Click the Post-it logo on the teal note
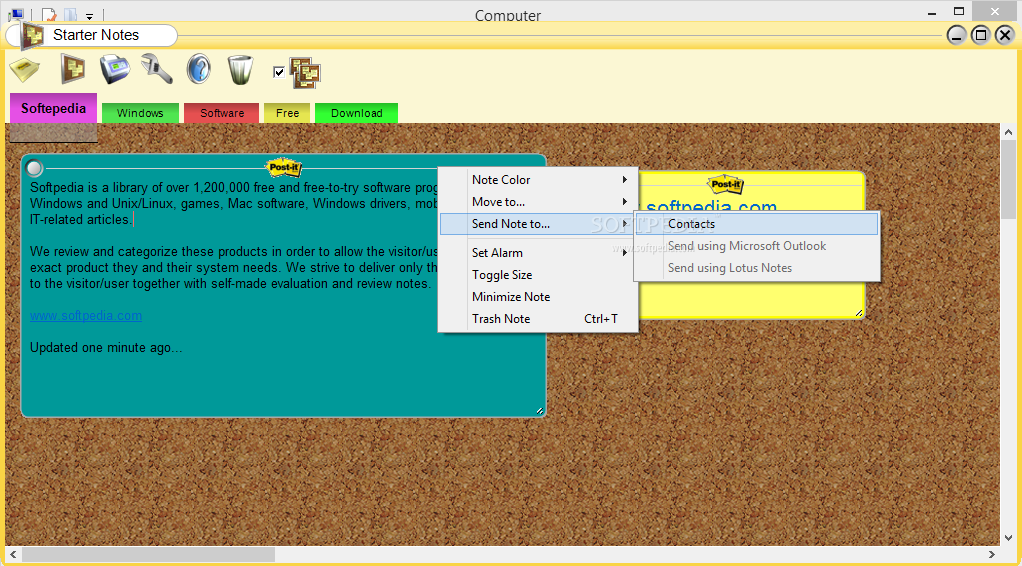The image size is (1022, 566). (284, 168)
